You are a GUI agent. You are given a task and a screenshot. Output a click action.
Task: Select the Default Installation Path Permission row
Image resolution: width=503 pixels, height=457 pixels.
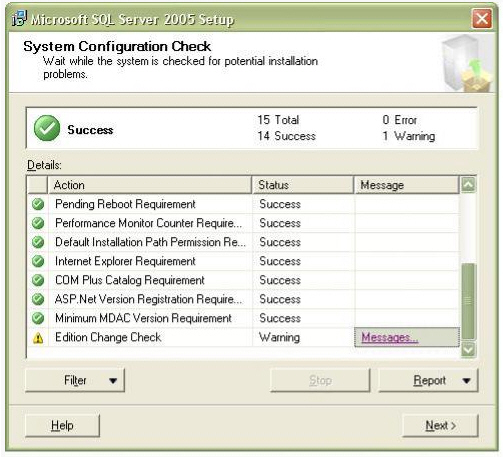pyautogui.click(x=243, y=242)
